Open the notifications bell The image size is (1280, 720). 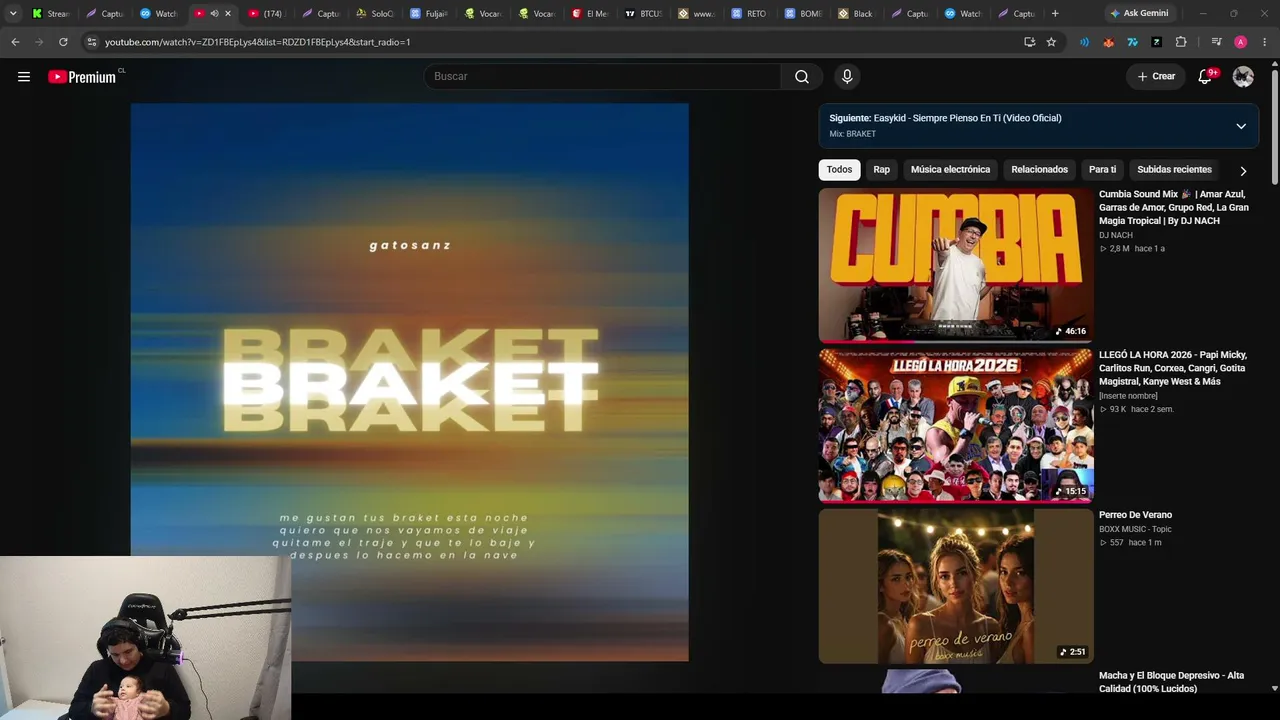click(x=1206, y=76)
